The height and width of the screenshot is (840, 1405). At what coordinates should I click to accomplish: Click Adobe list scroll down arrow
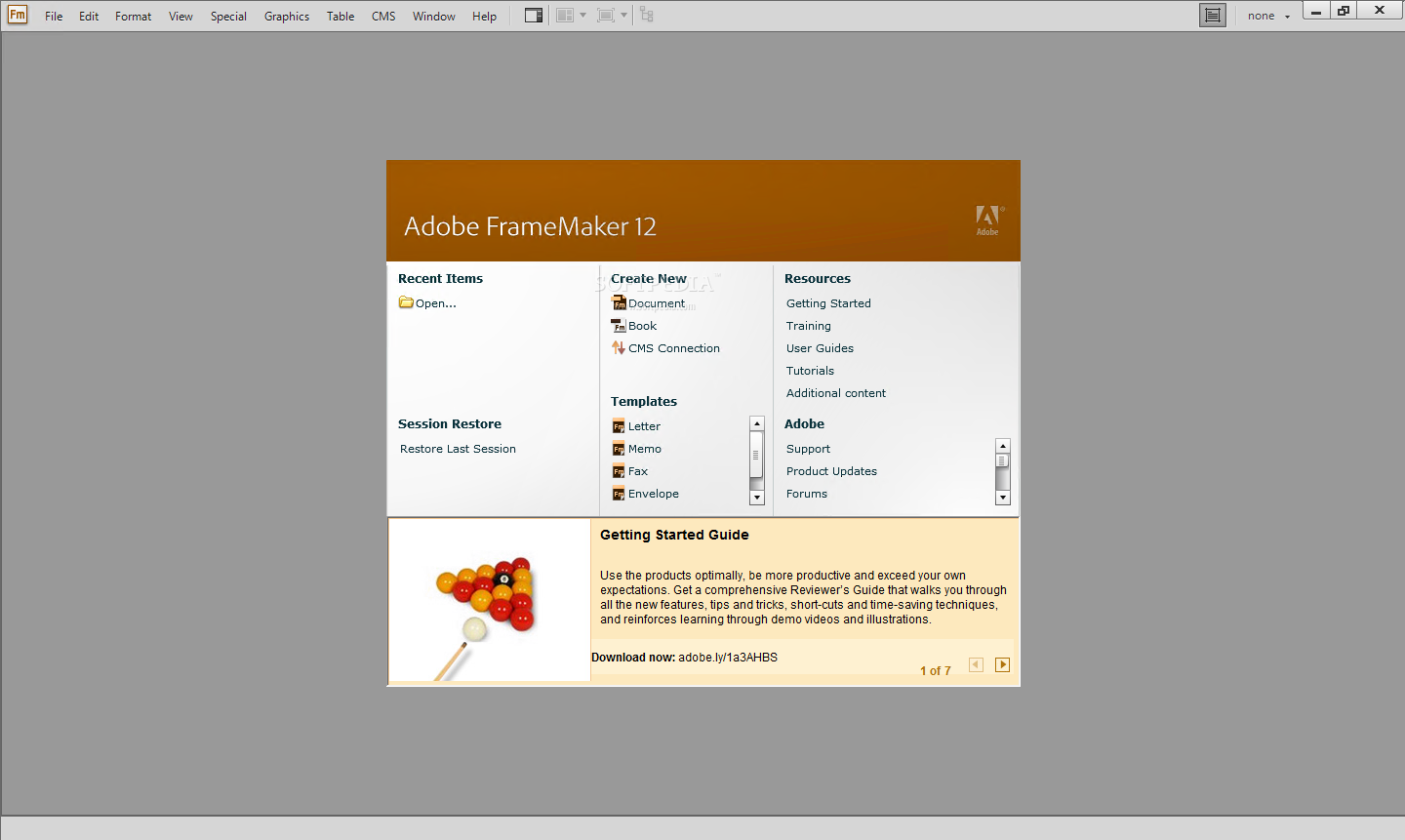[x=1003, y=498]
